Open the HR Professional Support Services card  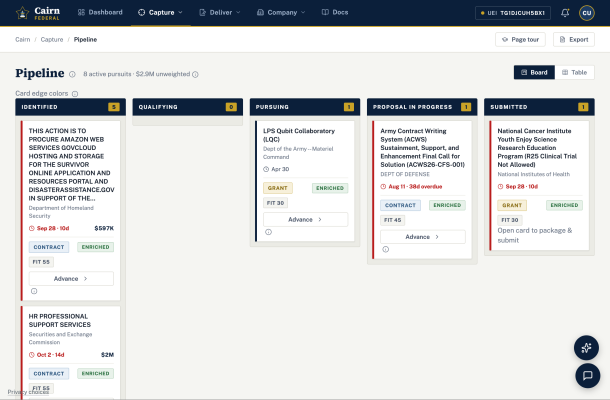60,321
